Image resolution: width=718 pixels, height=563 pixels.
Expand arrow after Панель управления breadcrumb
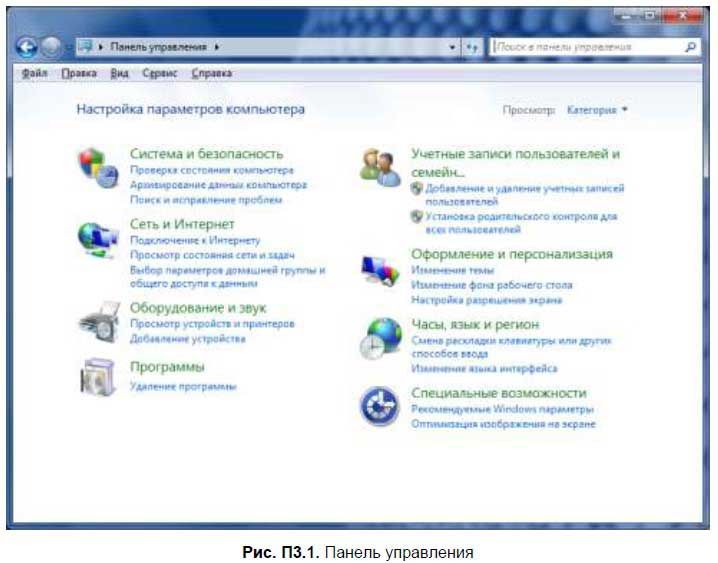click(x=217, y=47)
